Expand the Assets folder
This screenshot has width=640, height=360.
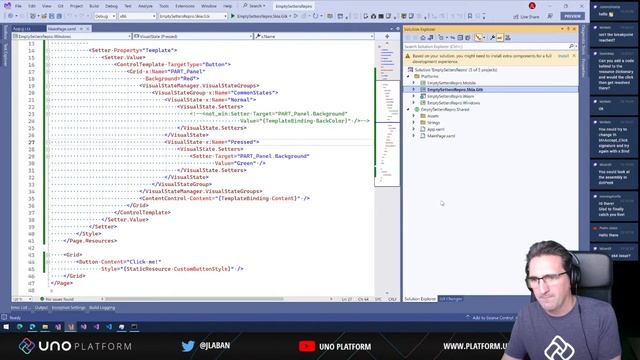(414, 116)
